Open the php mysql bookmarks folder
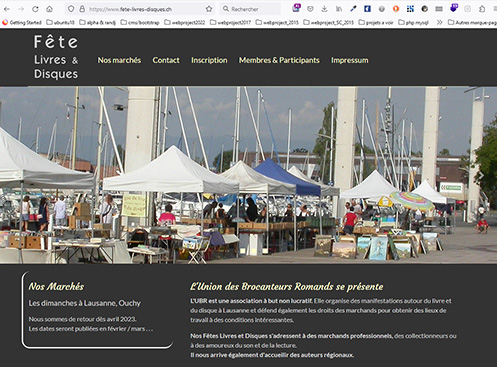This screenshot has width=497, height=367. tap(413, 22)
